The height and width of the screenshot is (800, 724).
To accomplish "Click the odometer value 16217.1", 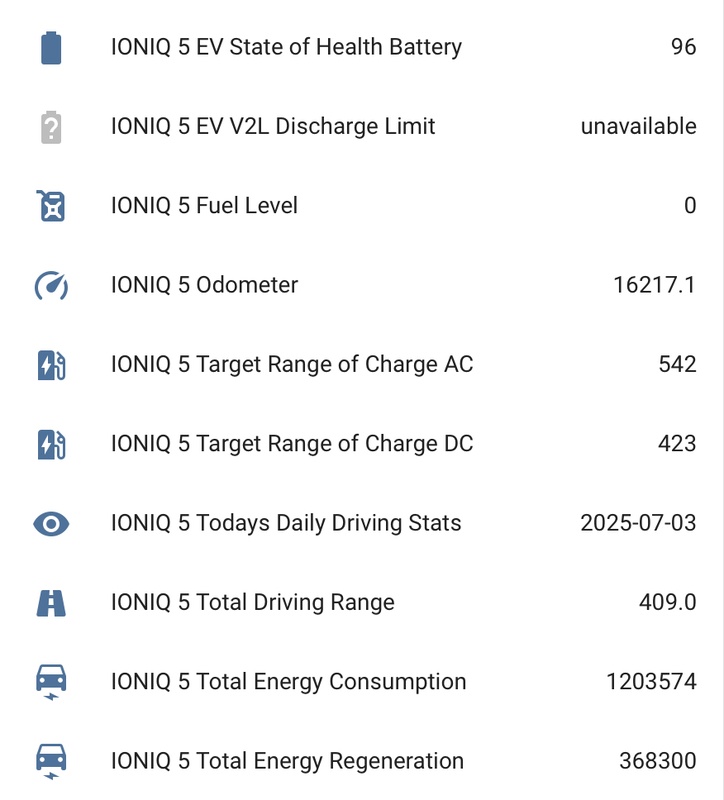I will 654,285.
